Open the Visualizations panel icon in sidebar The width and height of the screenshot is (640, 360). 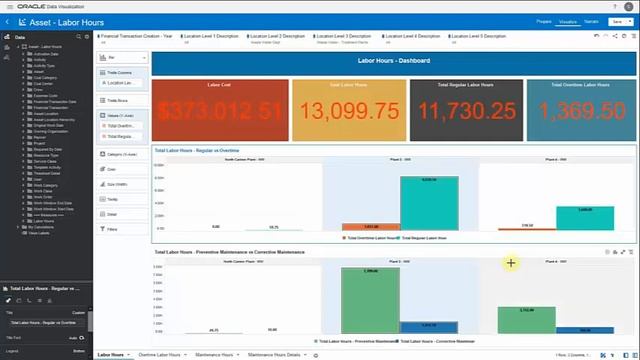click(x=7, y=47)
